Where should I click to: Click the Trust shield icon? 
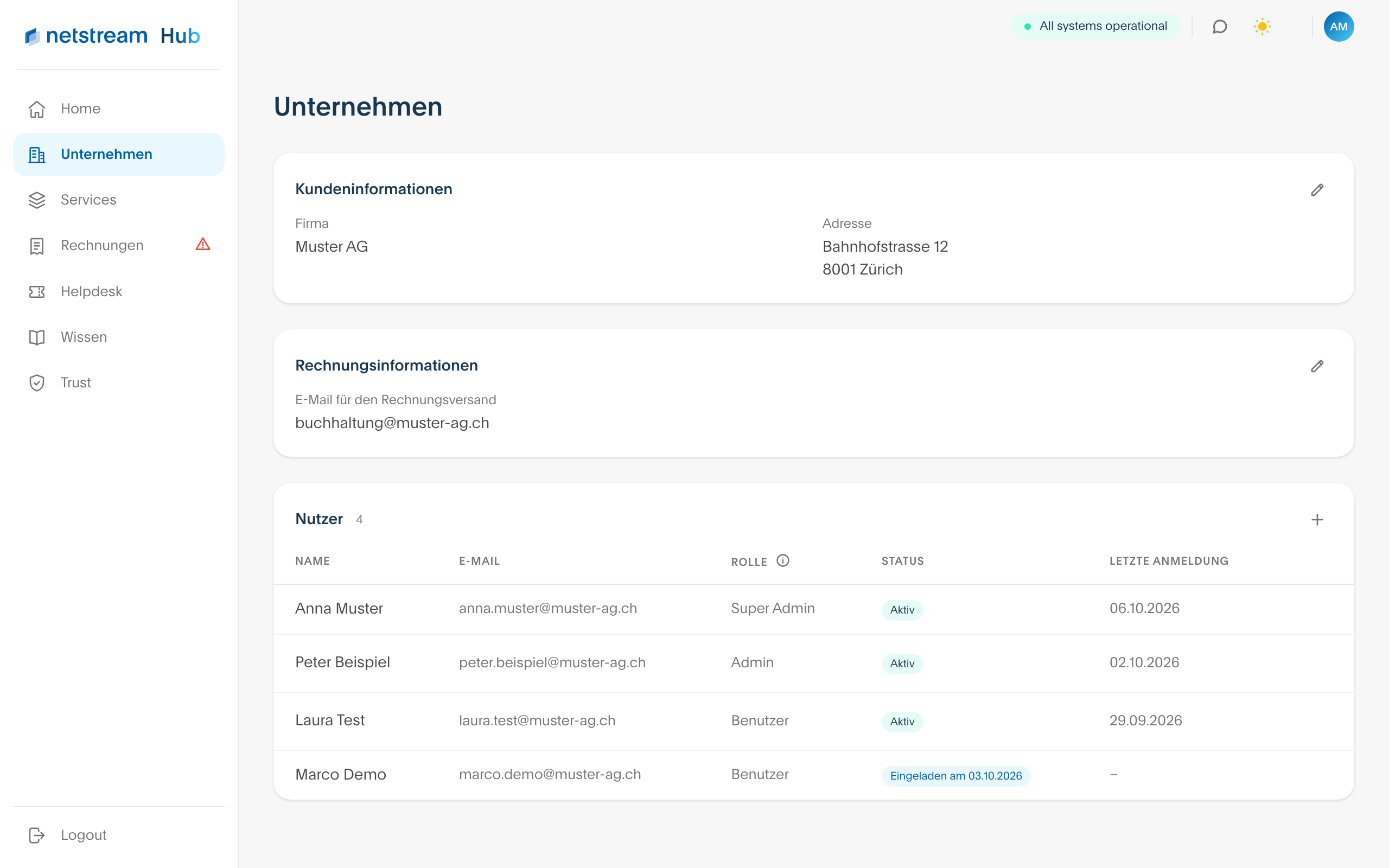pyautogui.click(x=37, y=383)
